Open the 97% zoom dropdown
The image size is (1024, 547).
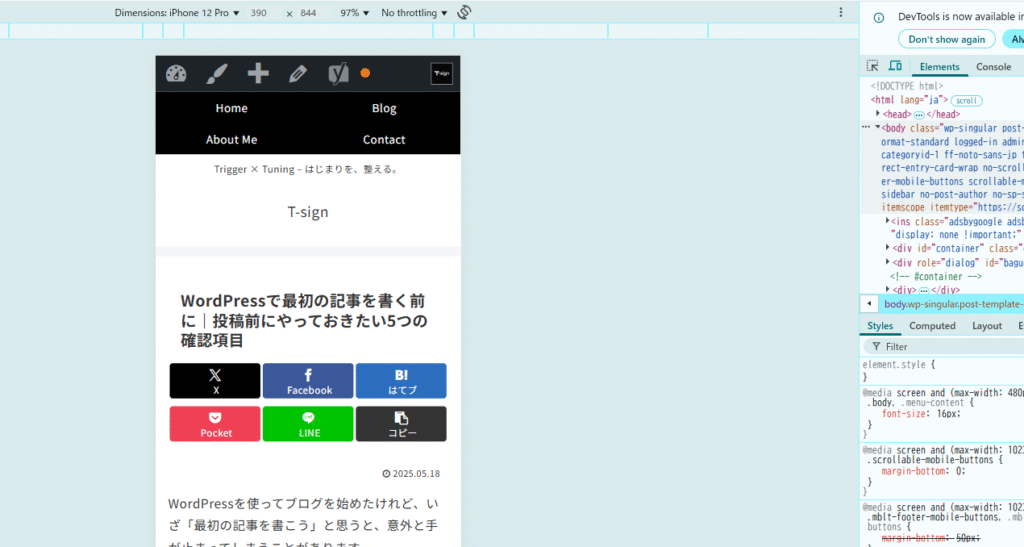(354, 13)
